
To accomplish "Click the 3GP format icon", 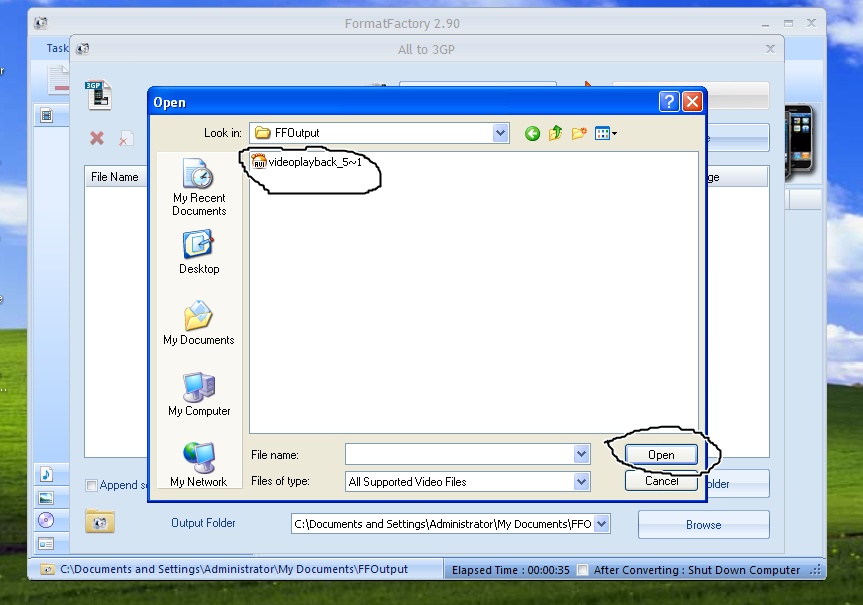I will click(99, 95).
